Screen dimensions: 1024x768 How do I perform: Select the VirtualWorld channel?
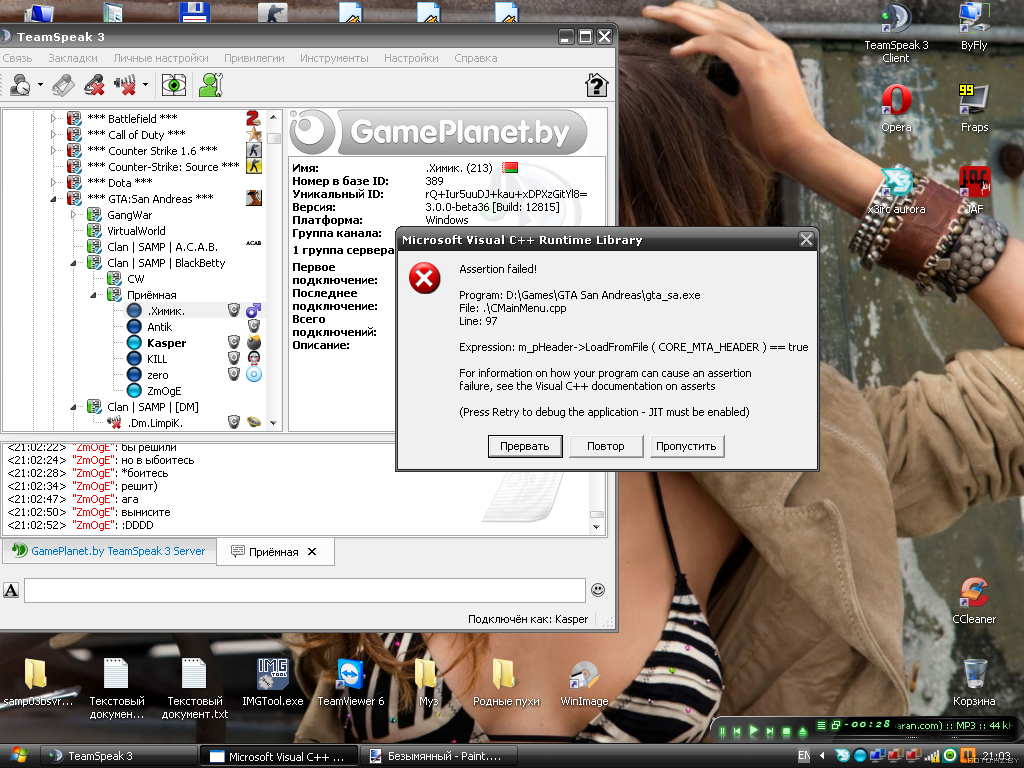coord(136,231)
